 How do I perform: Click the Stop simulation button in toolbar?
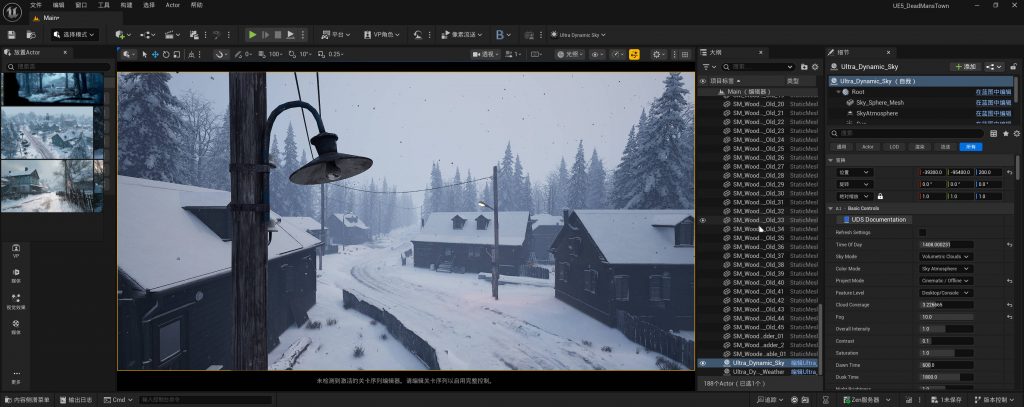[x=277, y=34]
